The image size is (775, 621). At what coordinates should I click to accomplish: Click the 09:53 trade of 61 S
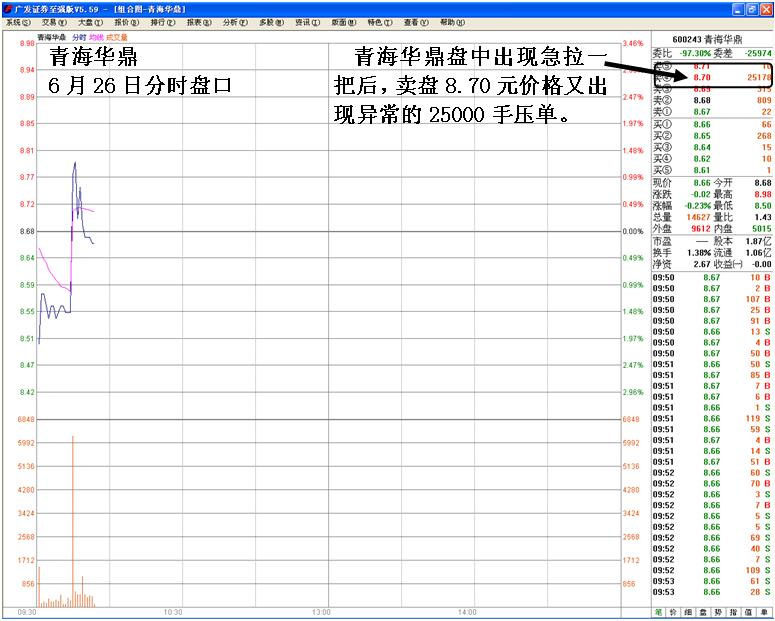point(712,581)
